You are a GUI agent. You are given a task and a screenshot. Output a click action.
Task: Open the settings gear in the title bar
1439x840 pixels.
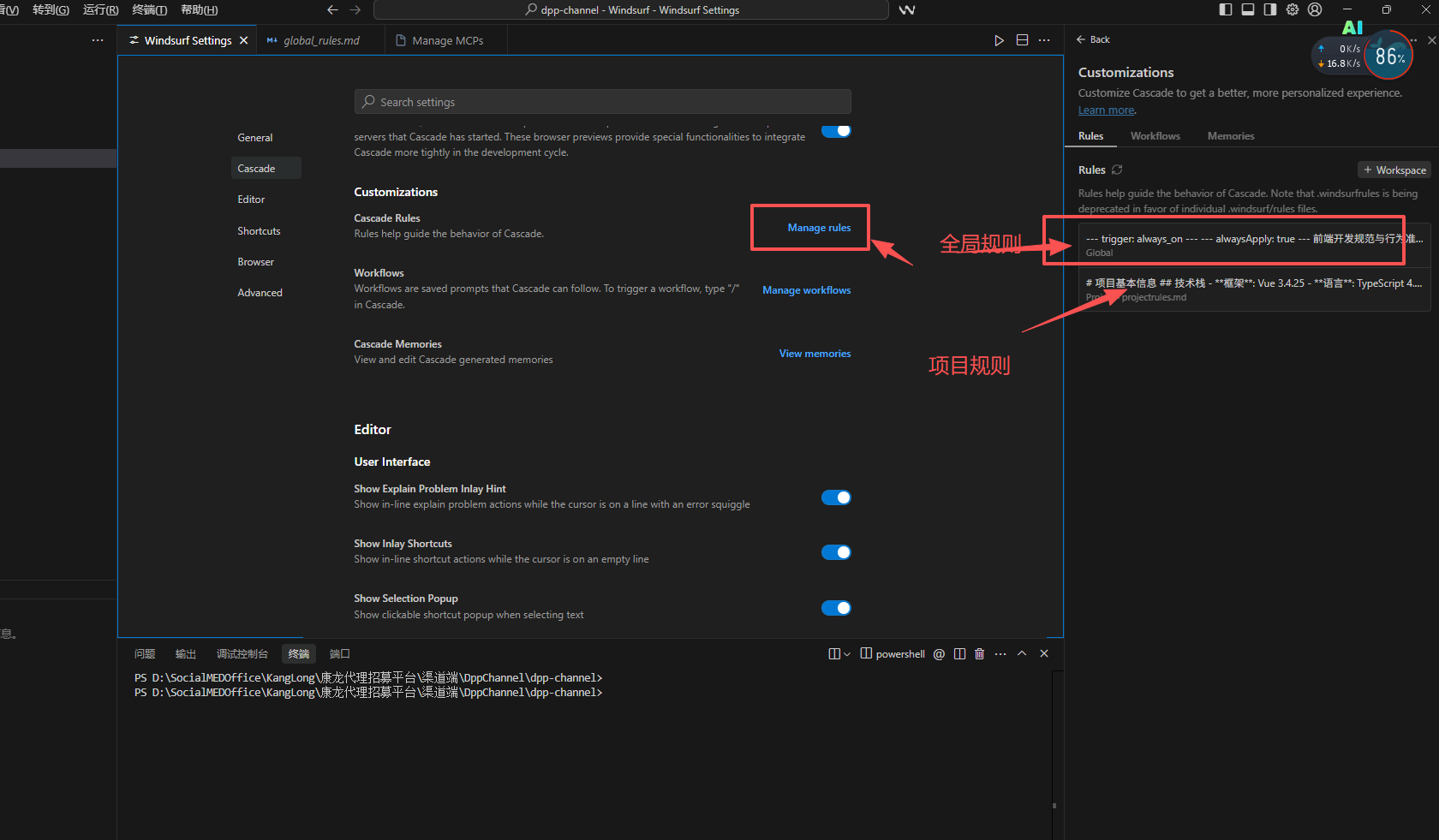[x=1293, y=9]
